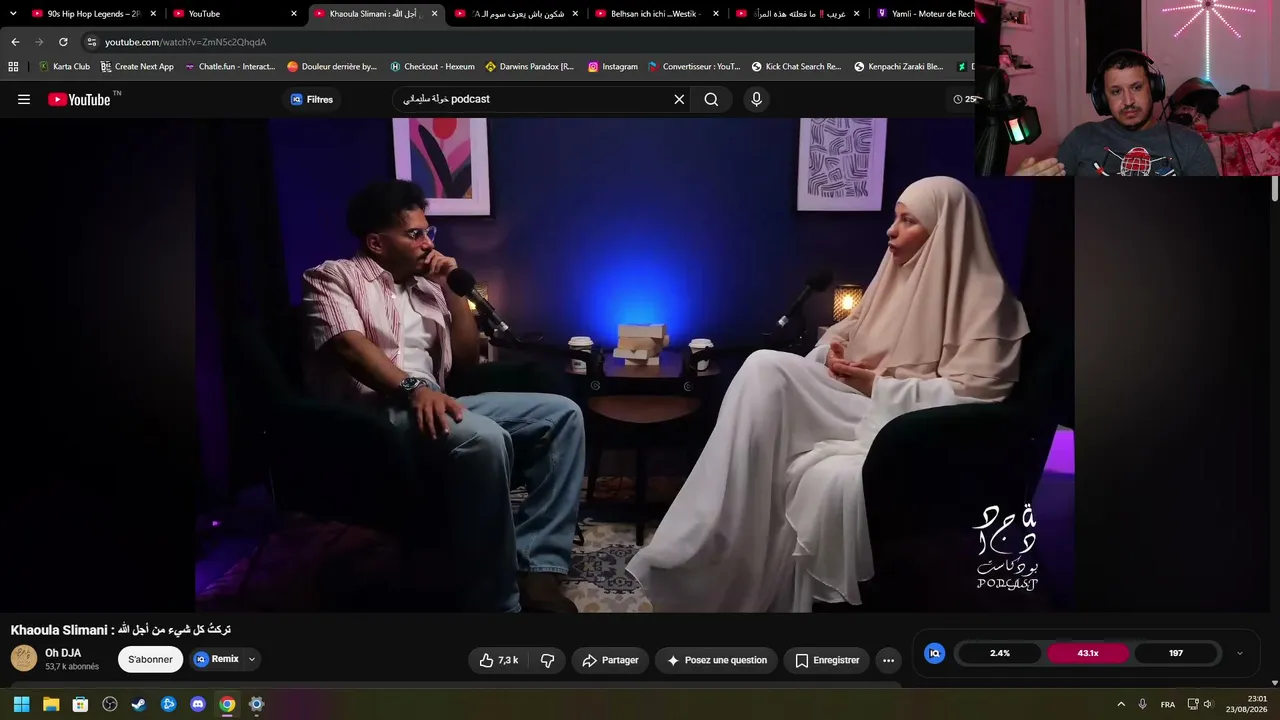
Task: Click the 2.4% stat pill
Action: click(x=1000, y=653)
